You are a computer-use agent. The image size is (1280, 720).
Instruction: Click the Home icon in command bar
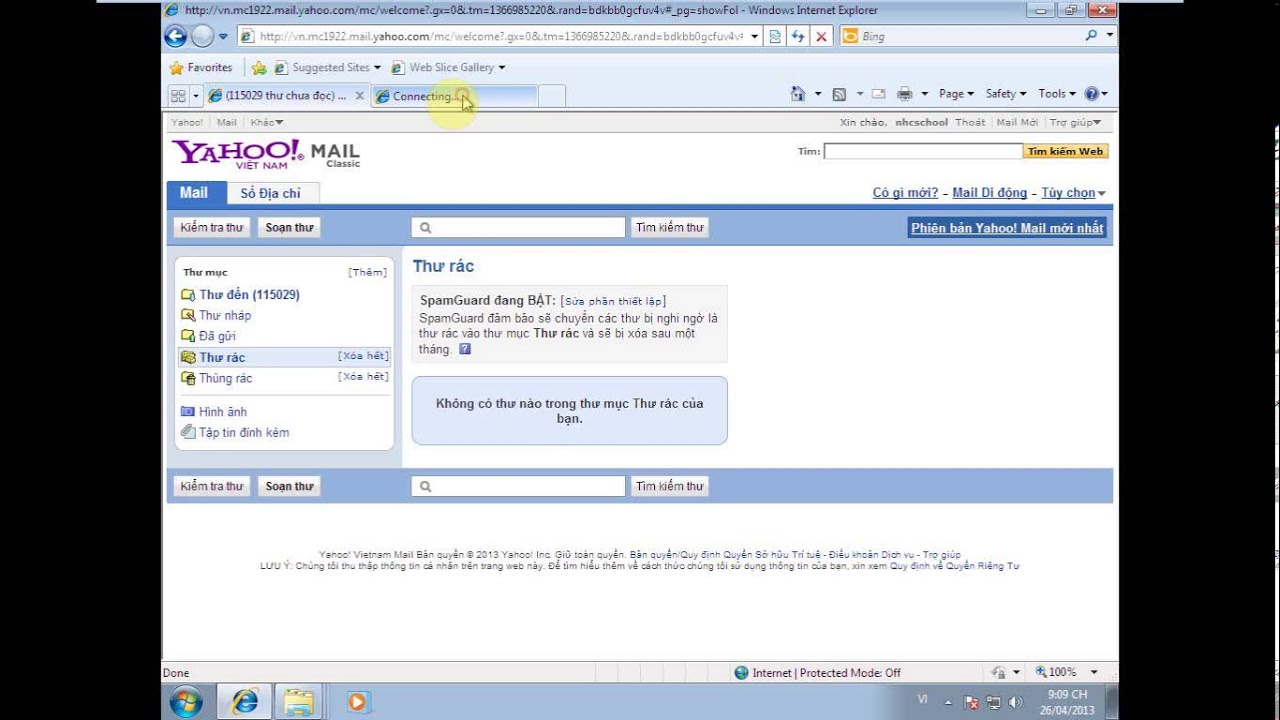pyautogui.click(x=798, y=94)
